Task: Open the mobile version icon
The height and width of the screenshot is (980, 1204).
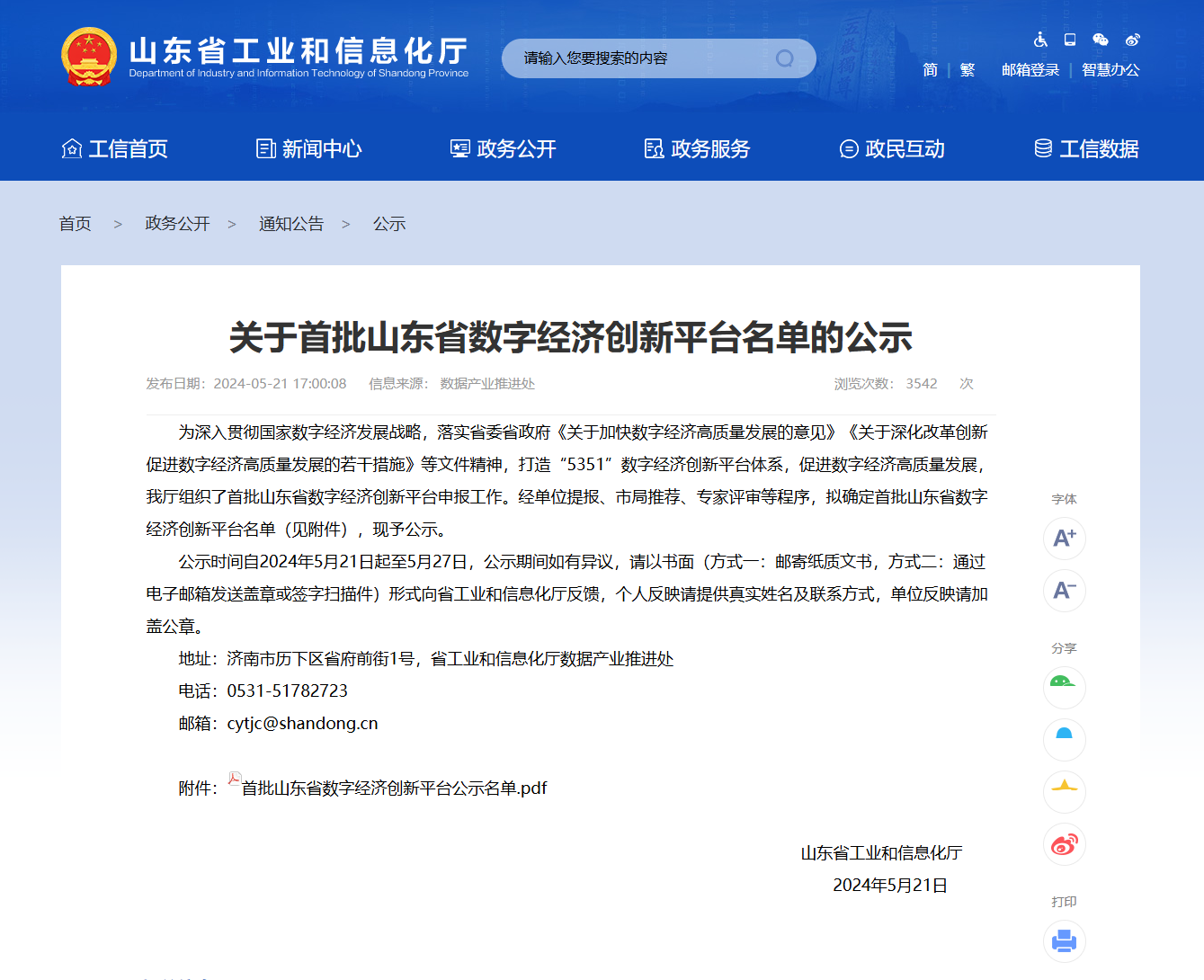Action: [1070, 40]
